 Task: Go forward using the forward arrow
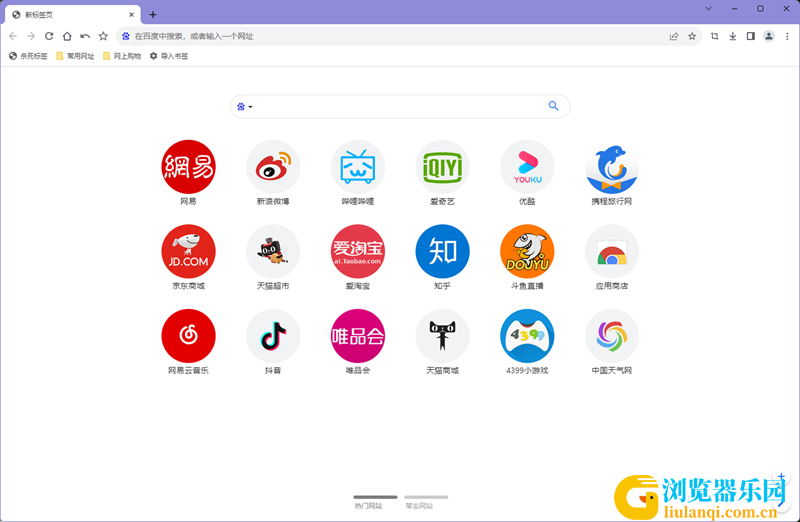31,36
